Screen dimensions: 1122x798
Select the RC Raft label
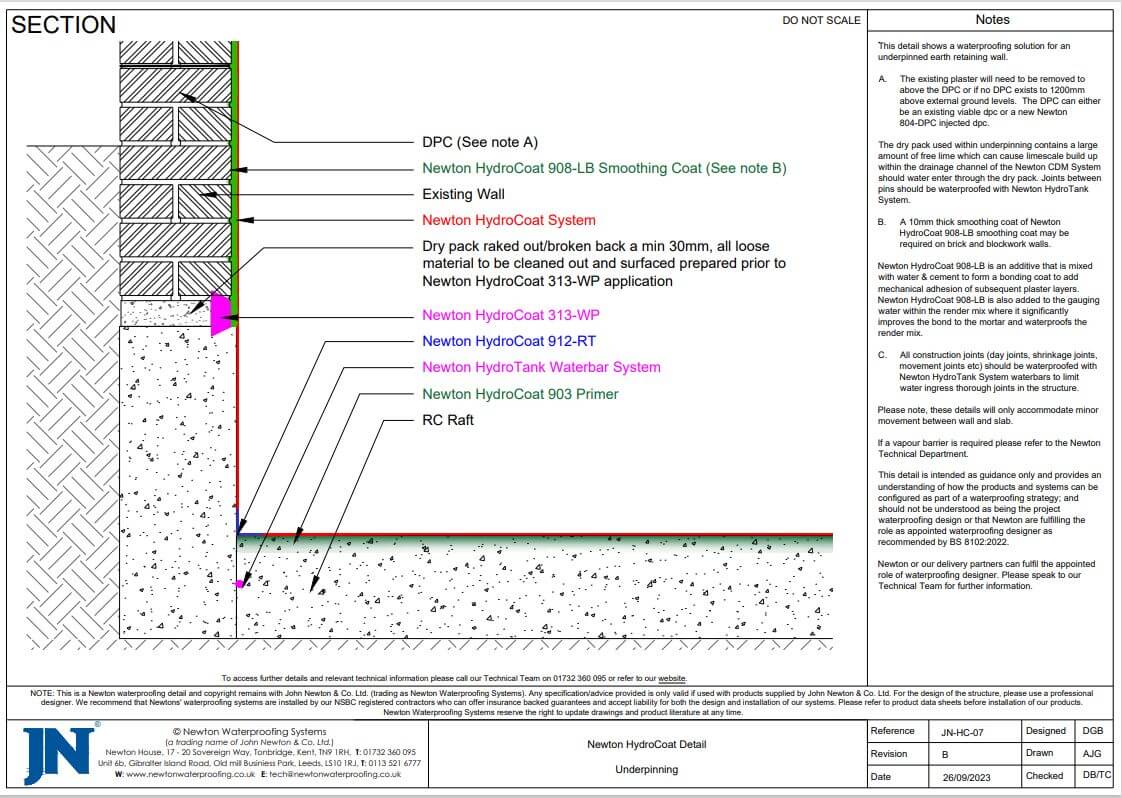[x=448, y=420]
